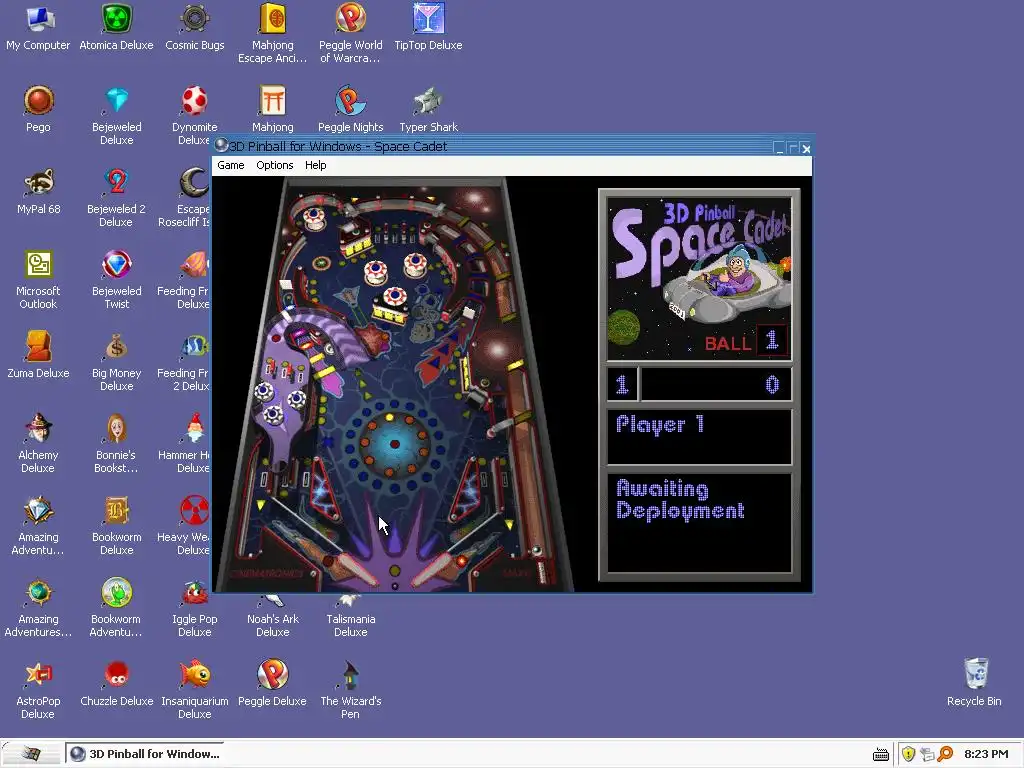Select the MyPal 68 raccoon icon
This screenshot has height=768, width=1024.
tap(39, 191)
